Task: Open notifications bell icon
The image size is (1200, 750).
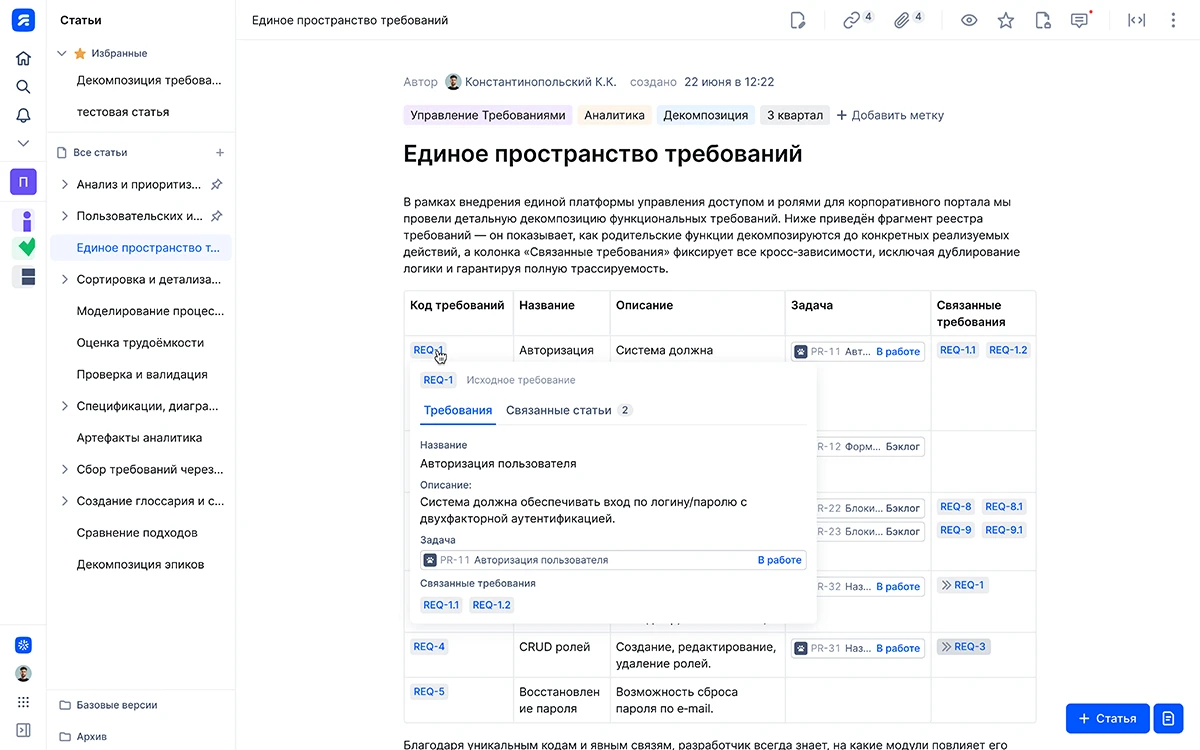Action: [23, 116]
